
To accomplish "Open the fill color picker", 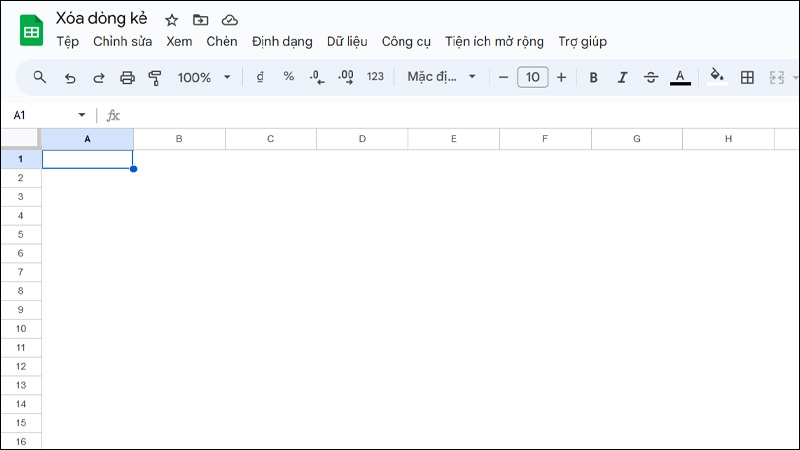I will click(717, 77).
